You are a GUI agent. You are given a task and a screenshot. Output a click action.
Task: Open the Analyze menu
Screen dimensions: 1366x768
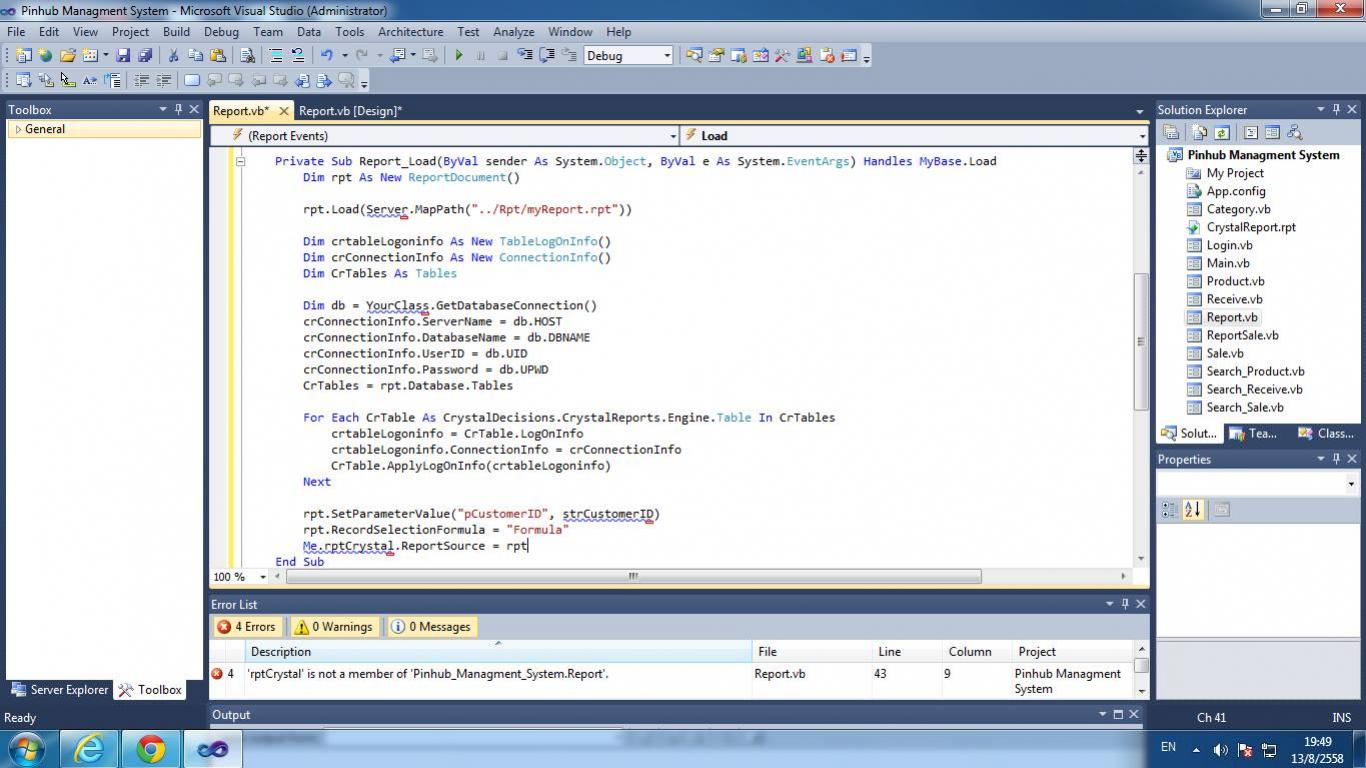click(513, 32)
